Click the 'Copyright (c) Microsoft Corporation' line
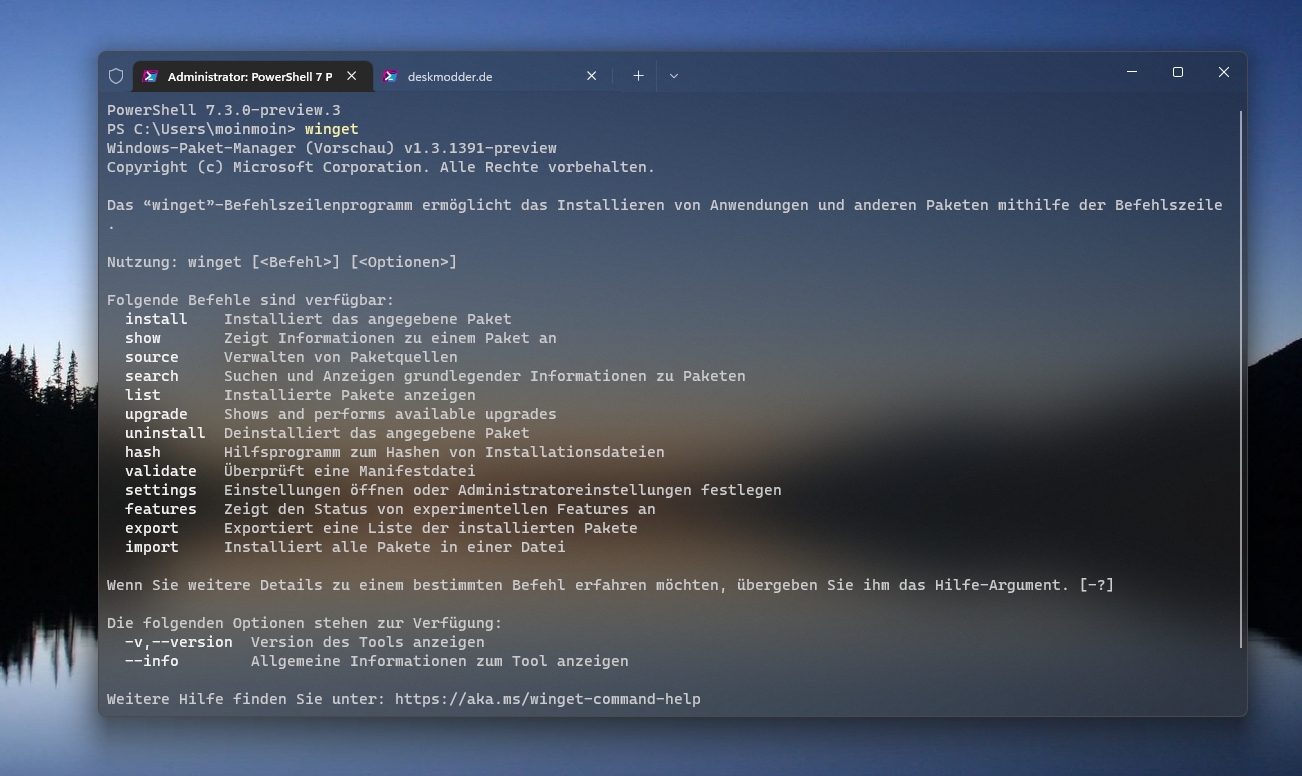The image size is (1302, 776). 381,167
